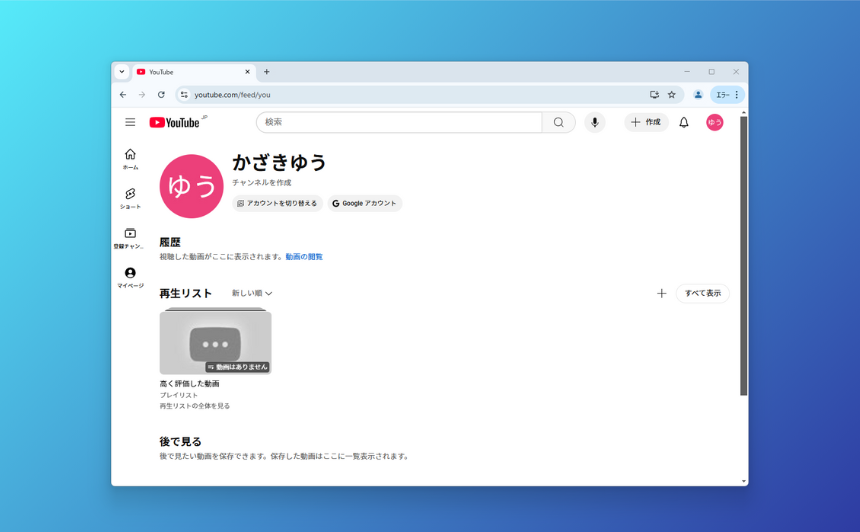The width and height of the screenshot is (860, 532).
Task: Open マイページ in the sidebar
Action: (x=130, y=278)
